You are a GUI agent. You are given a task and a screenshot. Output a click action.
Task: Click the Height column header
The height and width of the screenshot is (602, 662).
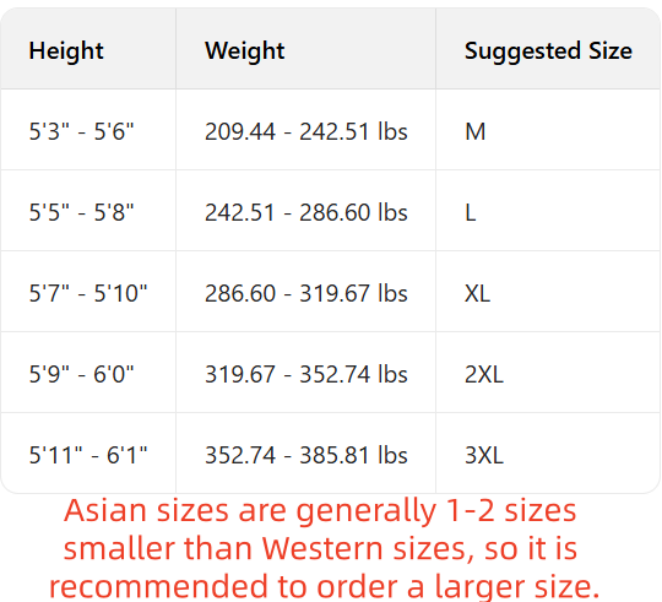coord(66,51)
